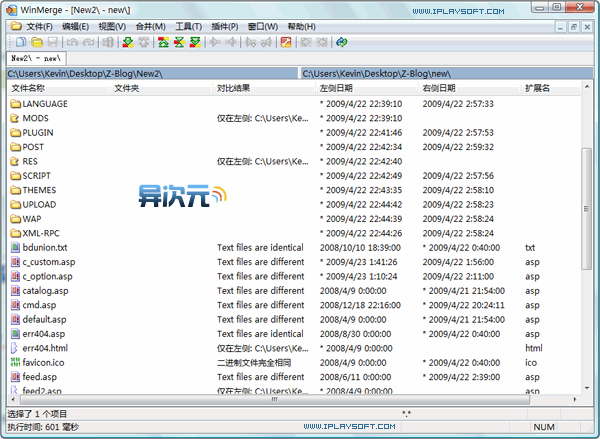Open the 插件(P) menu

pyautogui.click(x=225, y=26)
